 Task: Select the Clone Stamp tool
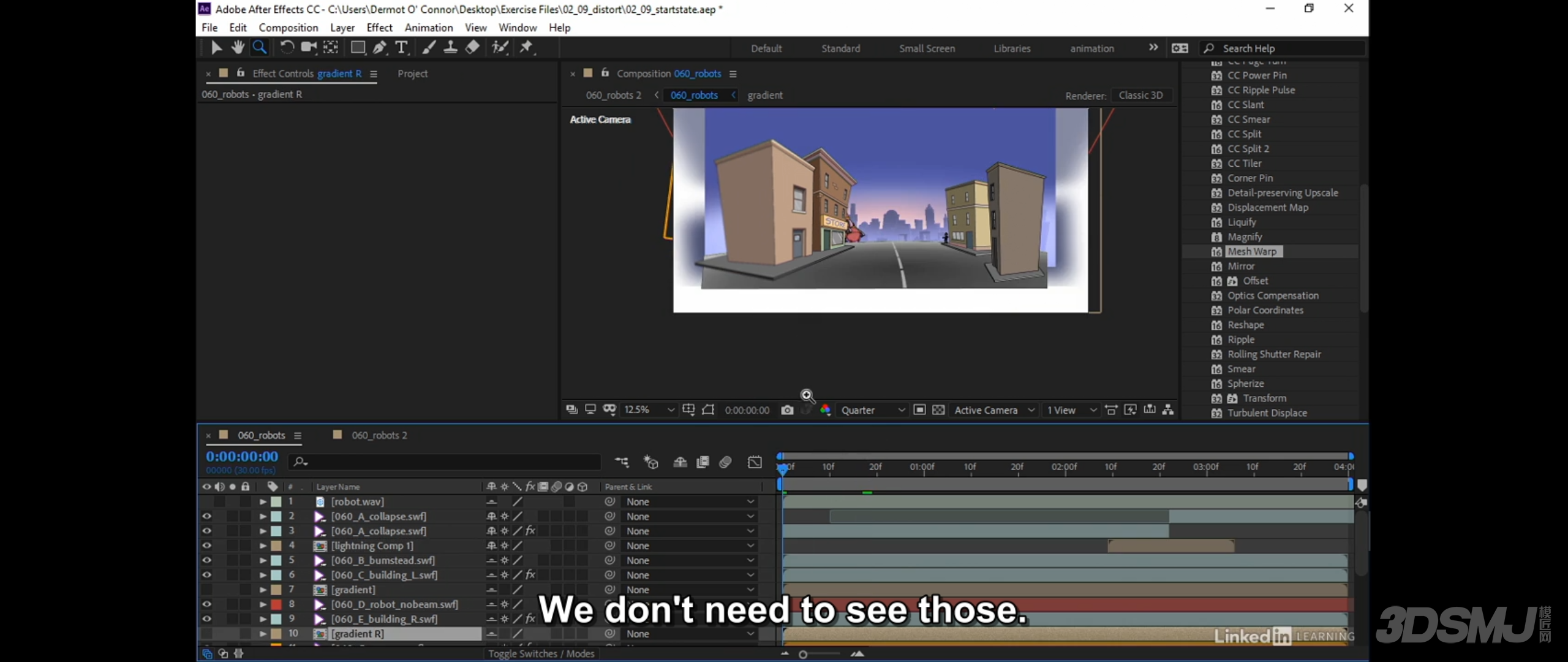pyautogui.click(x=450, y=47)
